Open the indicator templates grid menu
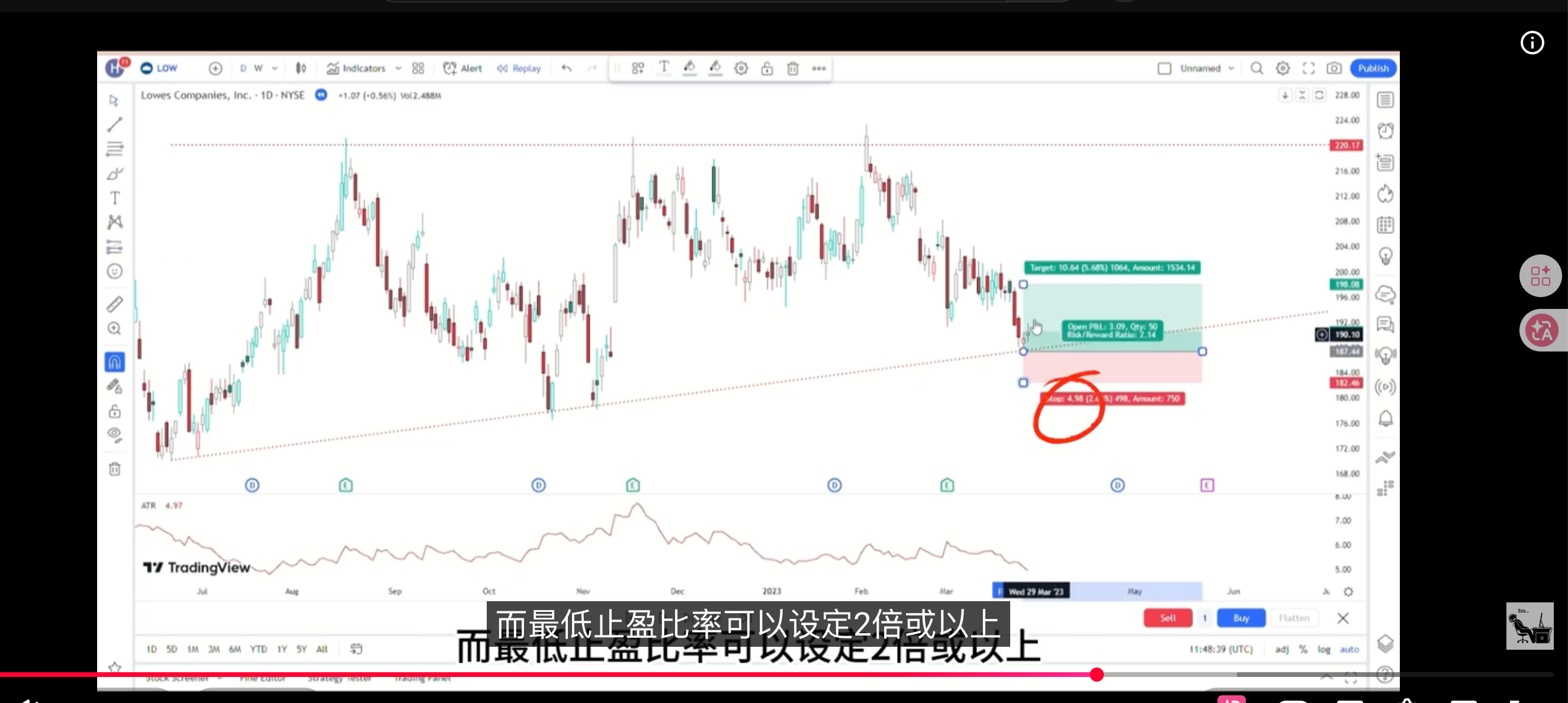Screen dimensions: 1568x703 (418, 69)
